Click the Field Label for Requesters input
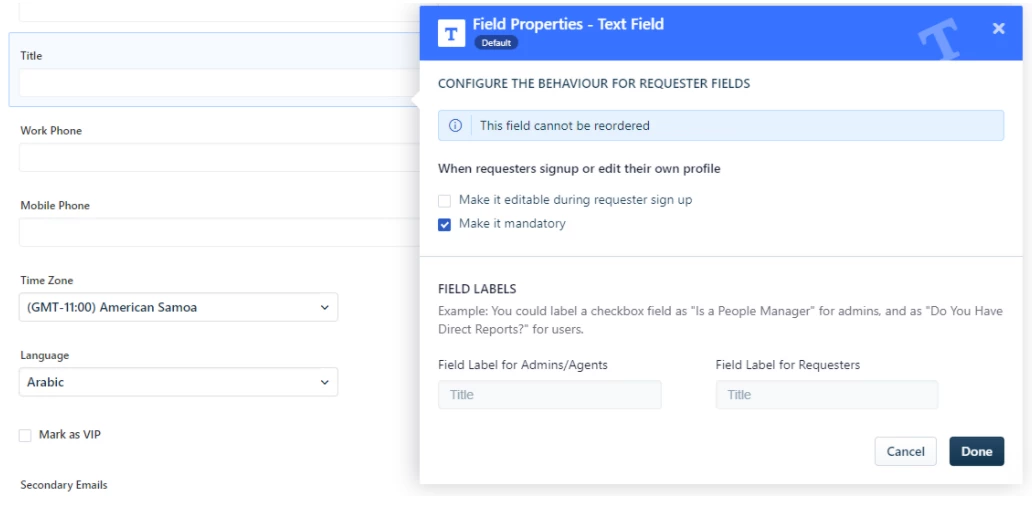This screenshot has height=510, width=1032. pos(826,395)
